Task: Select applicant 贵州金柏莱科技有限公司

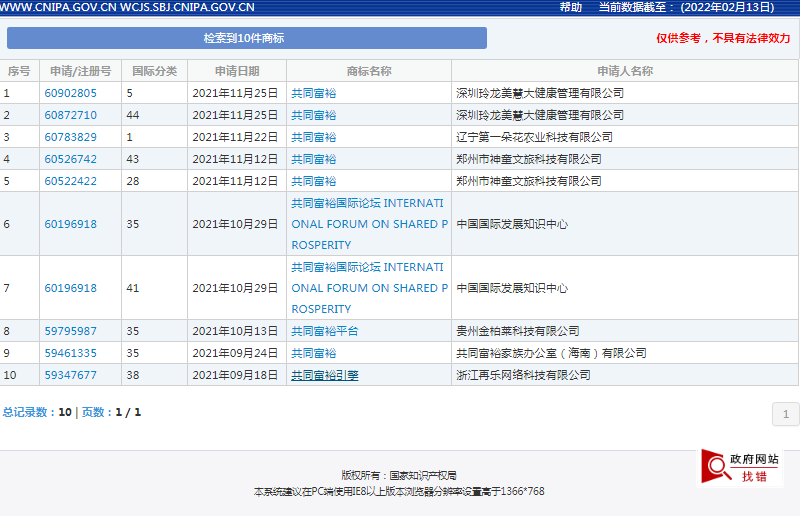Action: (517, 331)
